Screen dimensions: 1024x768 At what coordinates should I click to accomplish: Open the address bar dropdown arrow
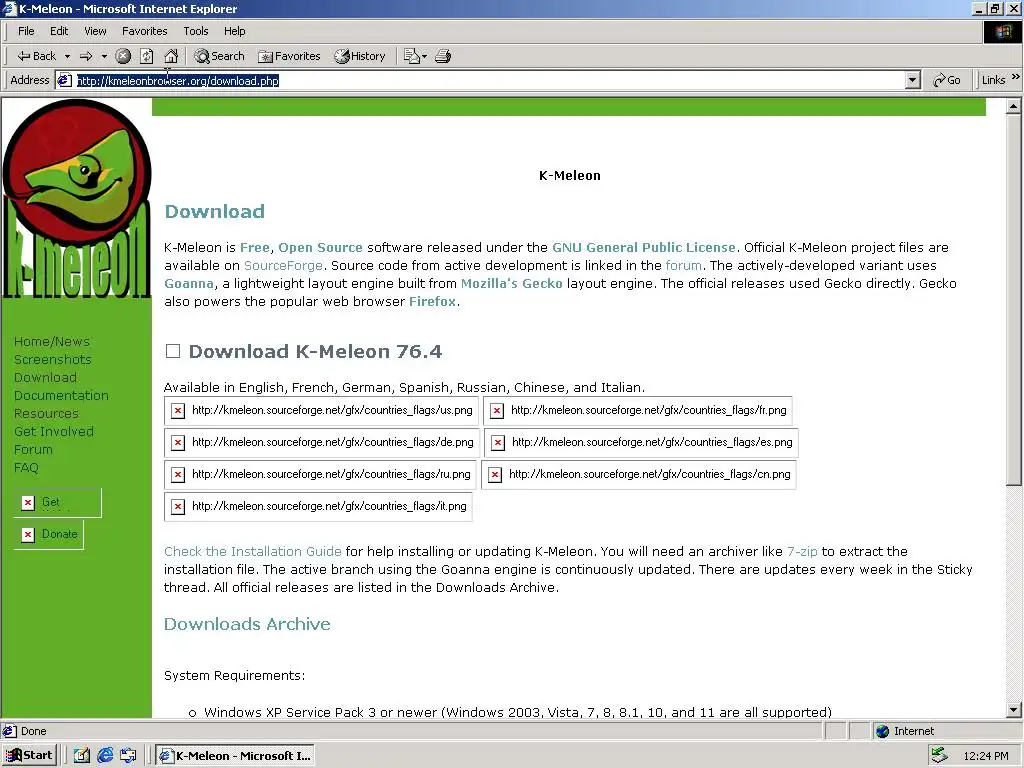click(x=913, y=80)
